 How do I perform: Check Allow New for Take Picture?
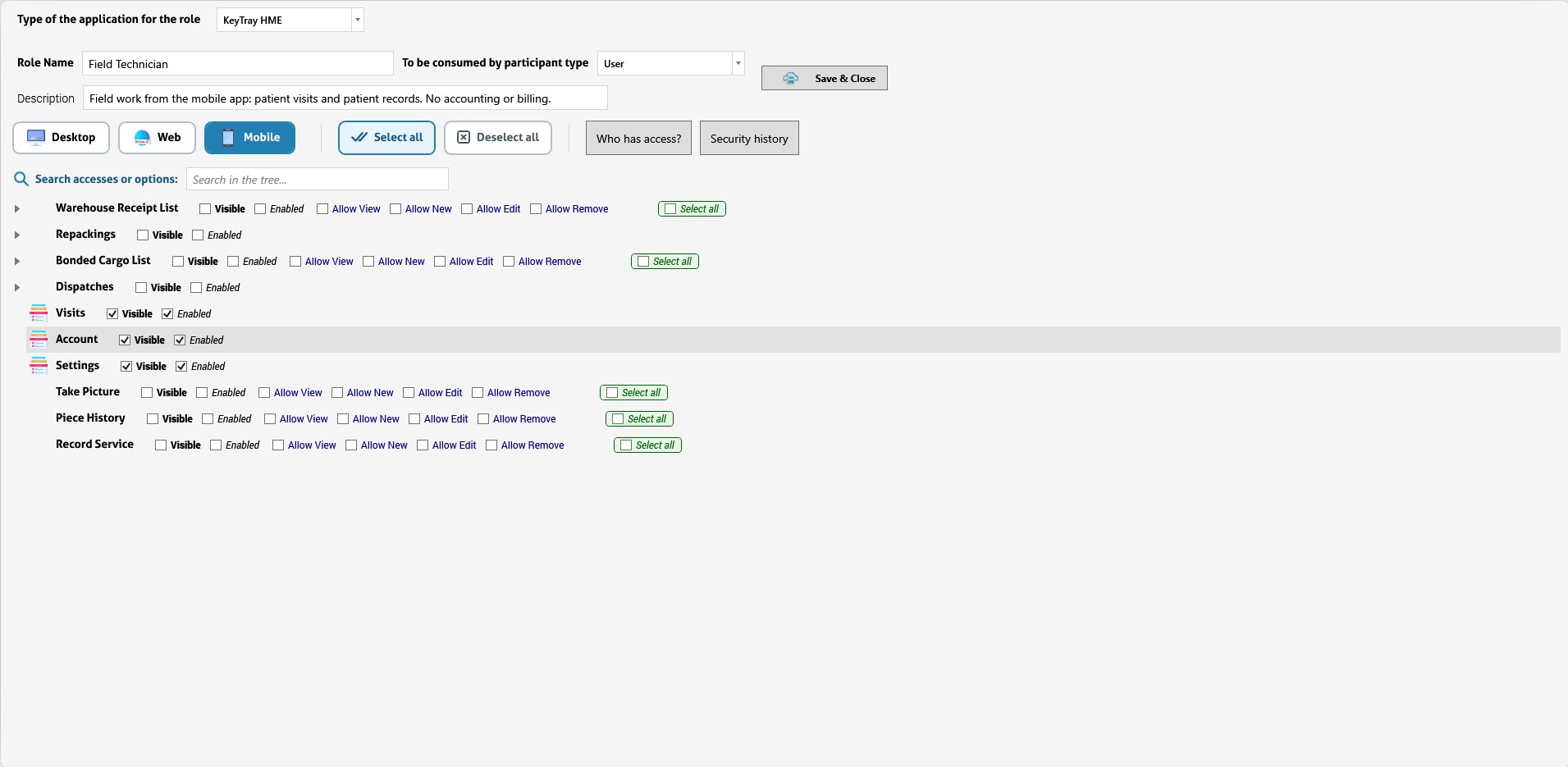point(337,393)
